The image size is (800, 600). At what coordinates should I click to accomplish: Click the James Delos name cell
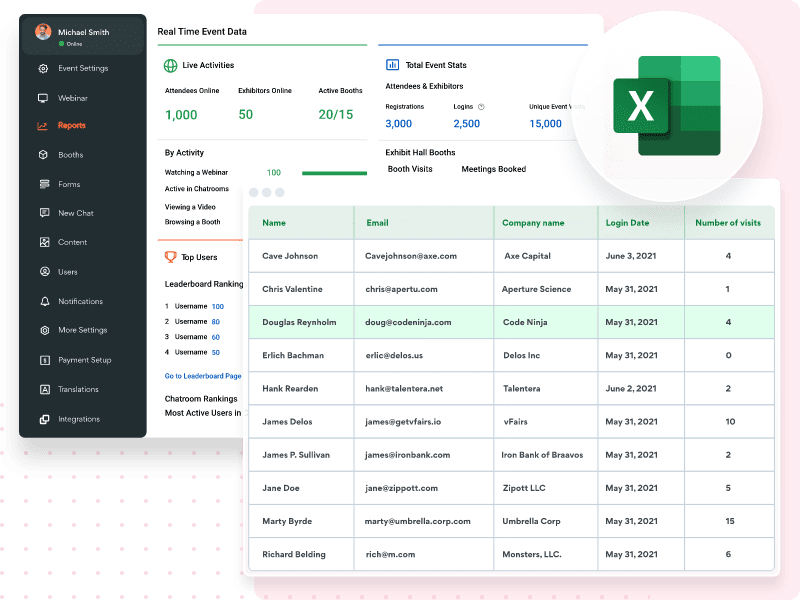pyautogui.click(x=301, y=422)
